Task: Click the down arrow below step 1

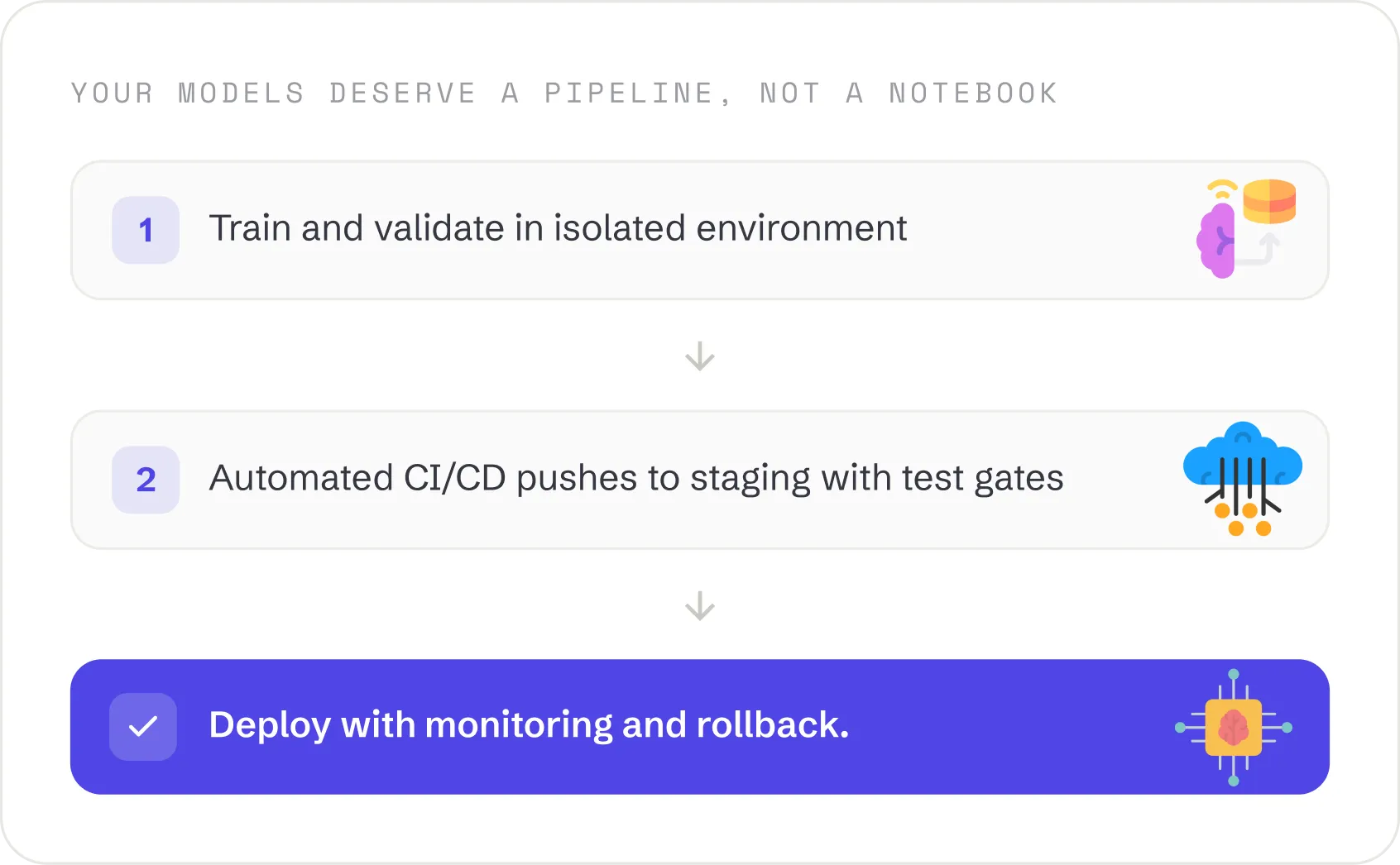Action: 700,356
